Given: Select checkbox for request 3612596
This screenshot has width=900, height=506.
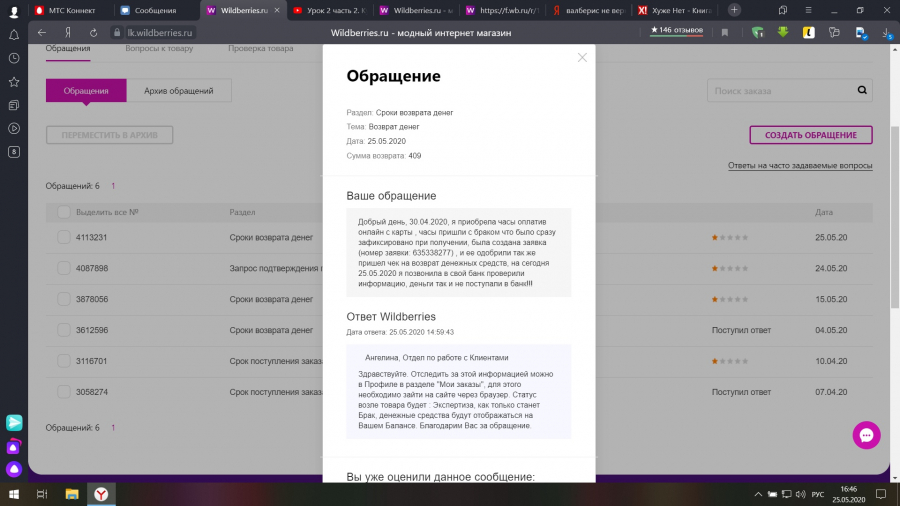Looking at the screenshot, I should pyautogui.click(x=64, y=330).
